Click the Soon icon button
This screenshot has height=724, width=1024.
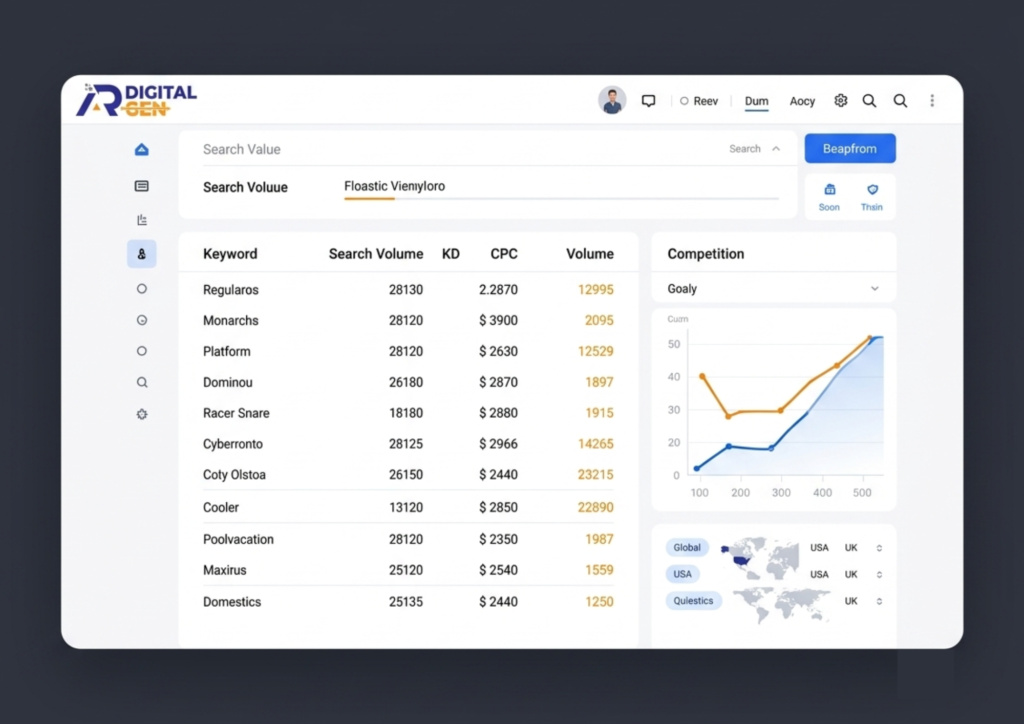[x=829, y=197]
